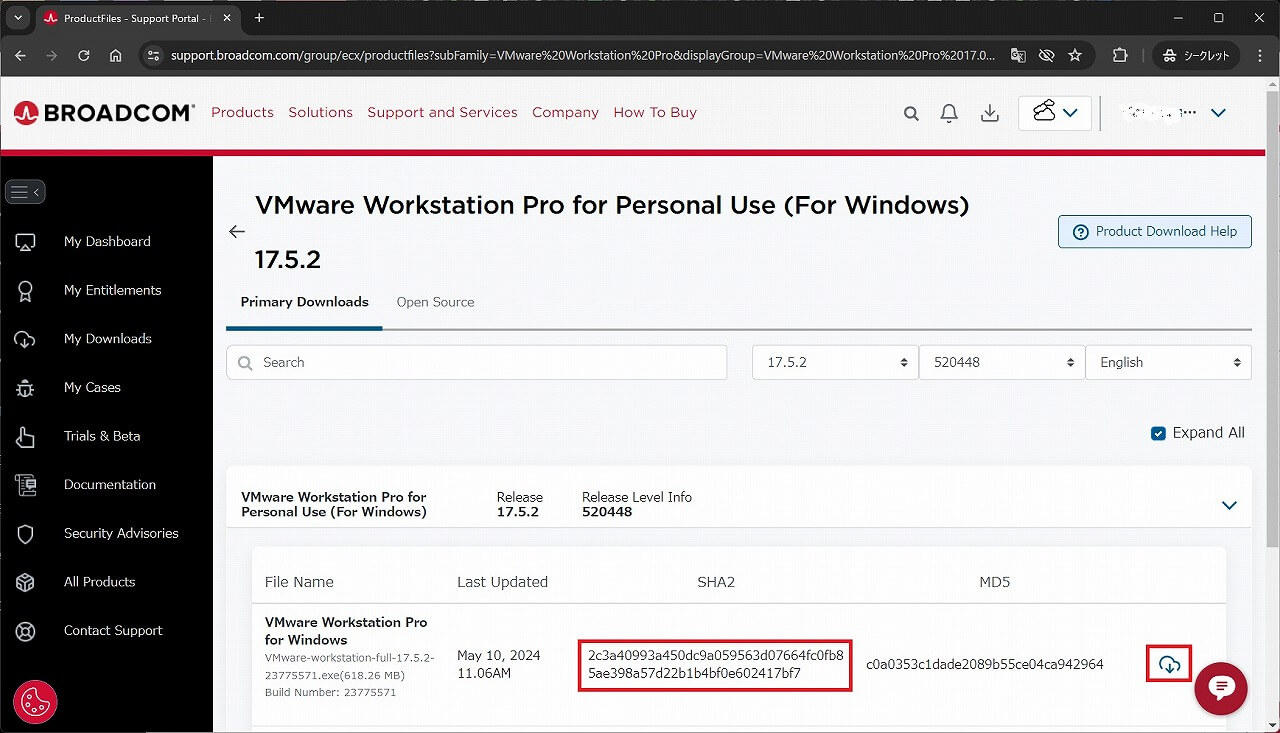
Task: Open the search magnifier in header
Action: click(x=911, y=114)
